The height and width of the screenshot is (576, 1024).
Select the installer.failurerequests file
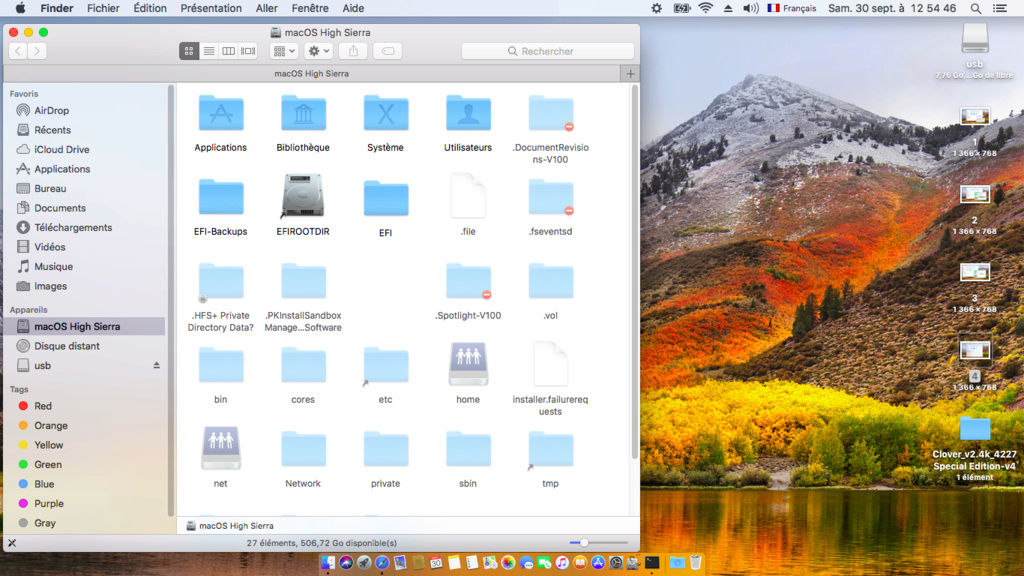tap(551, 364)
